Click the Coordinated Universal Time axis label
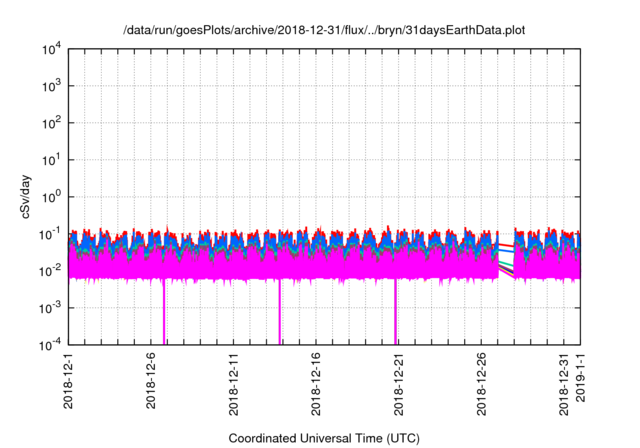 [324, 438]
